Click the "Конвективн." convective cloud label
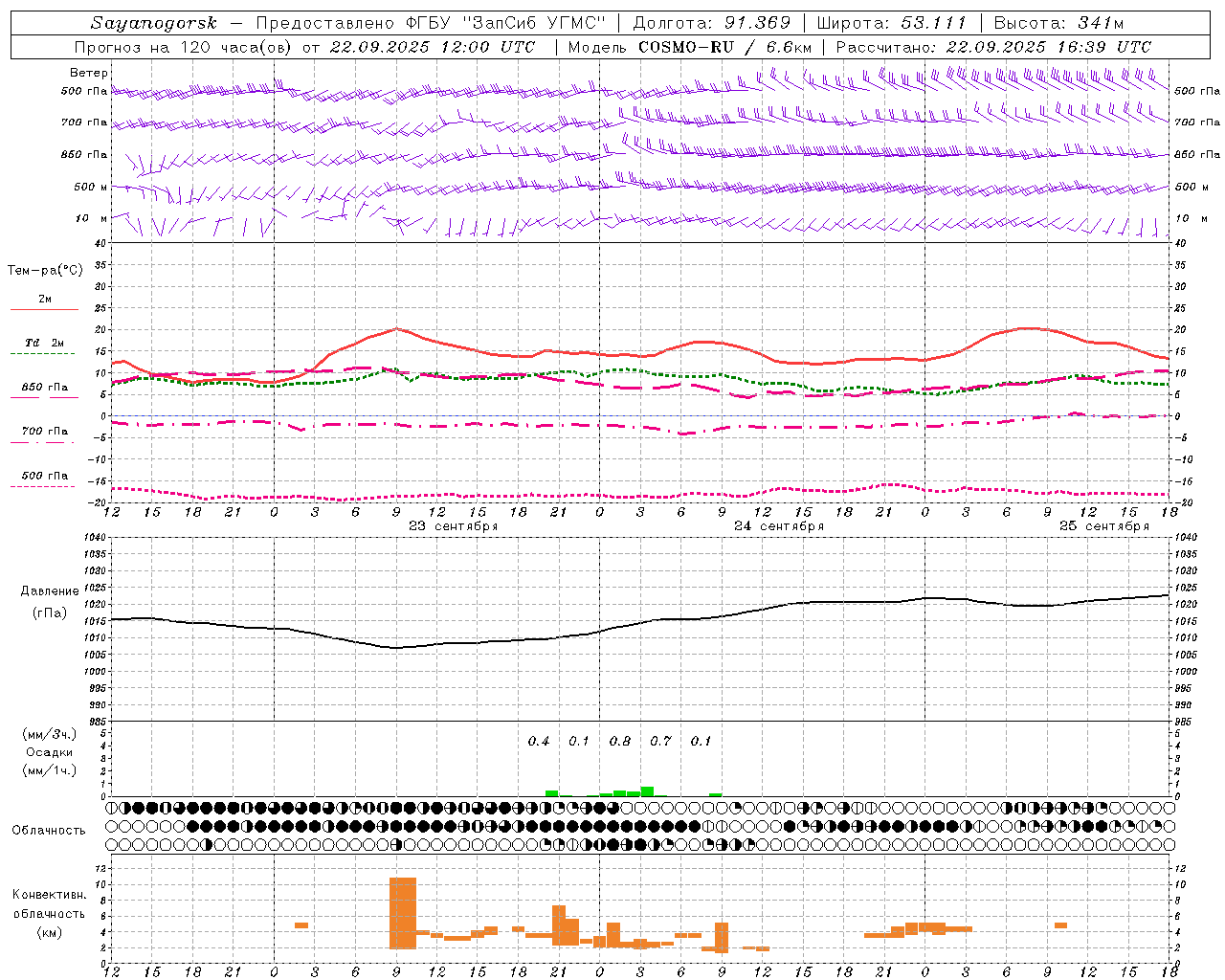Screen dimensions: 1225x980 click(x=50, y=895)
